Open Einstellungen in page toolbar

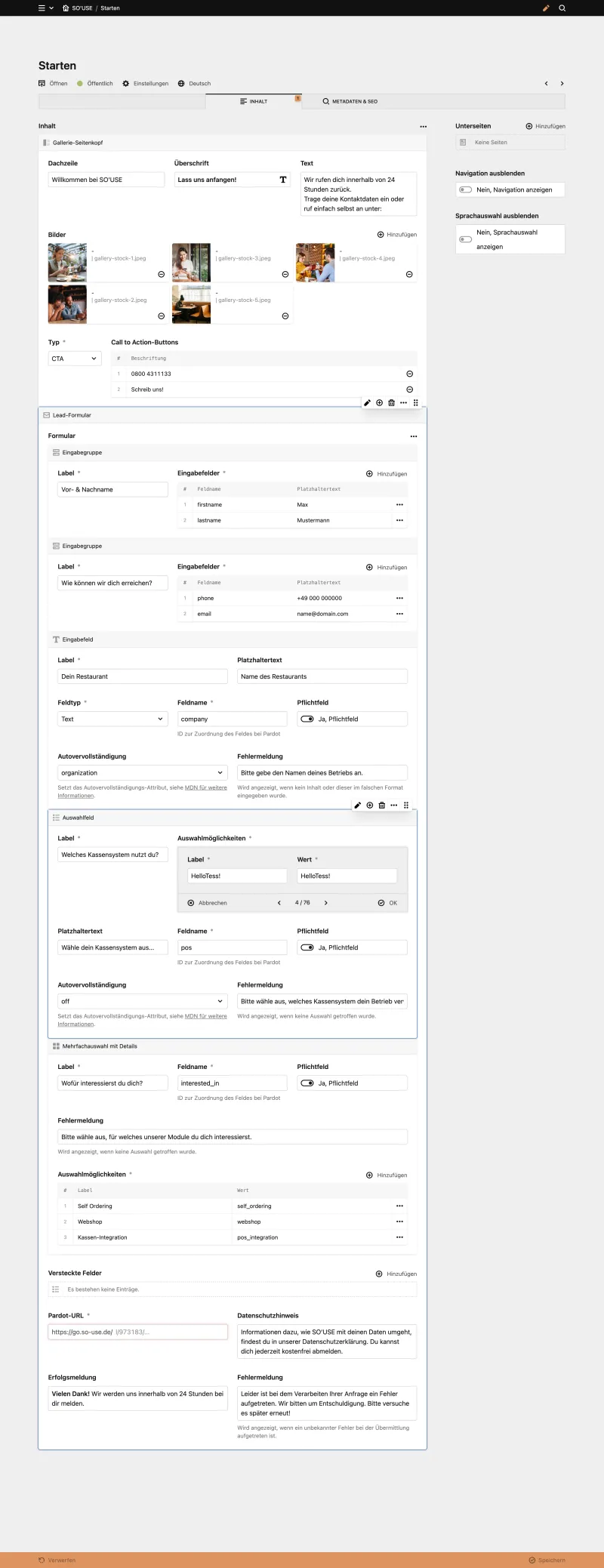pos(146,84)
